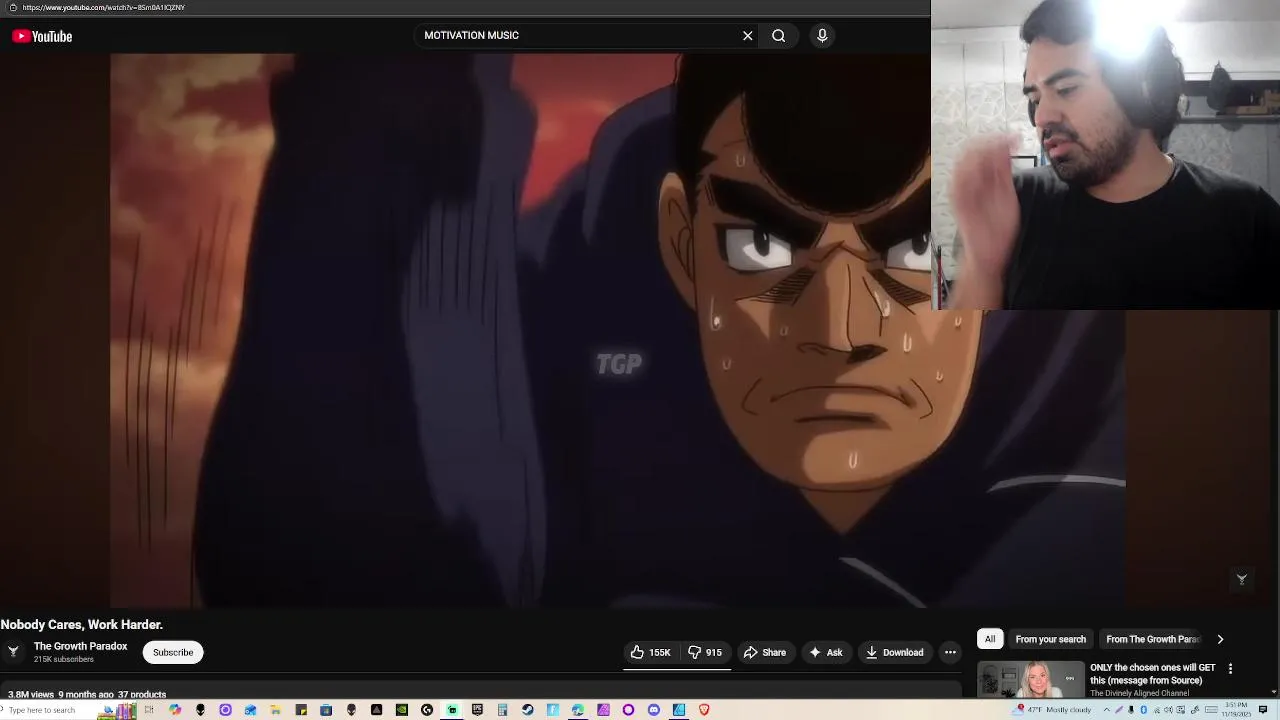Open Bluetooth tray icon
The height and width of the screenshot is (720, 1280).
pos(1143,710)
